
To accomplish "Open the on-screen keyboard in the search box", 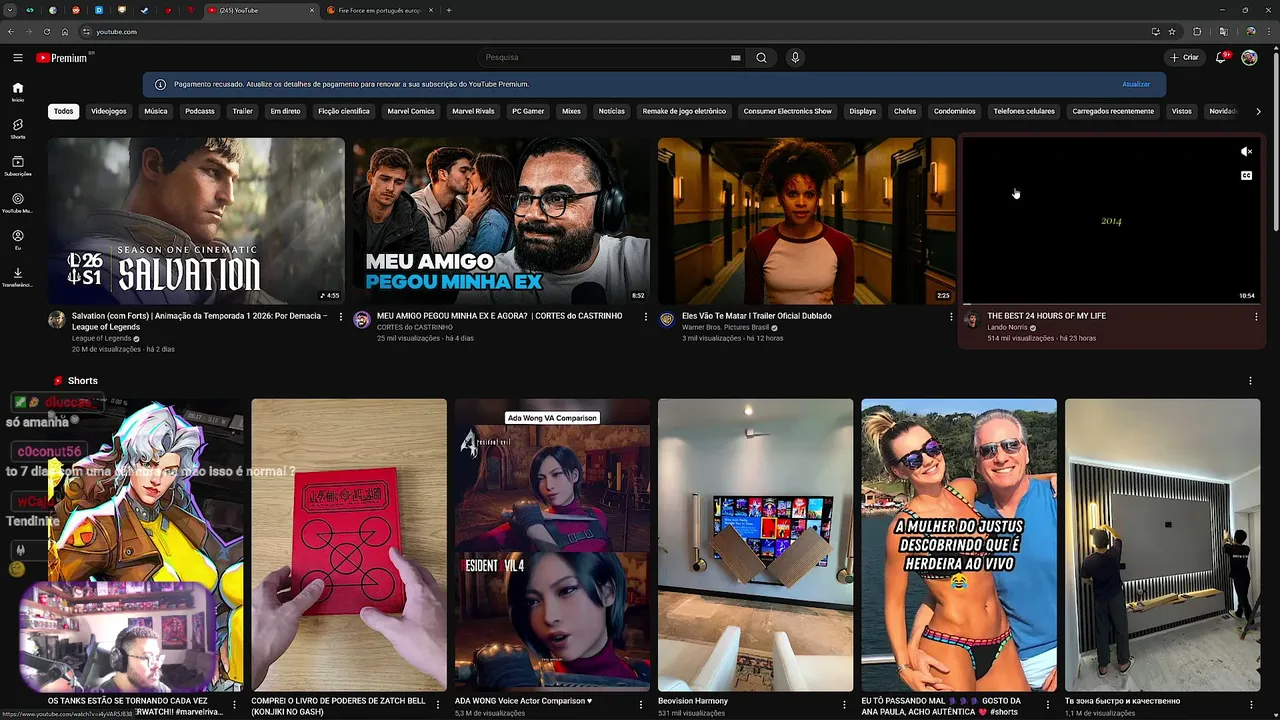I will pyautogui.click(x=736, y=58).
